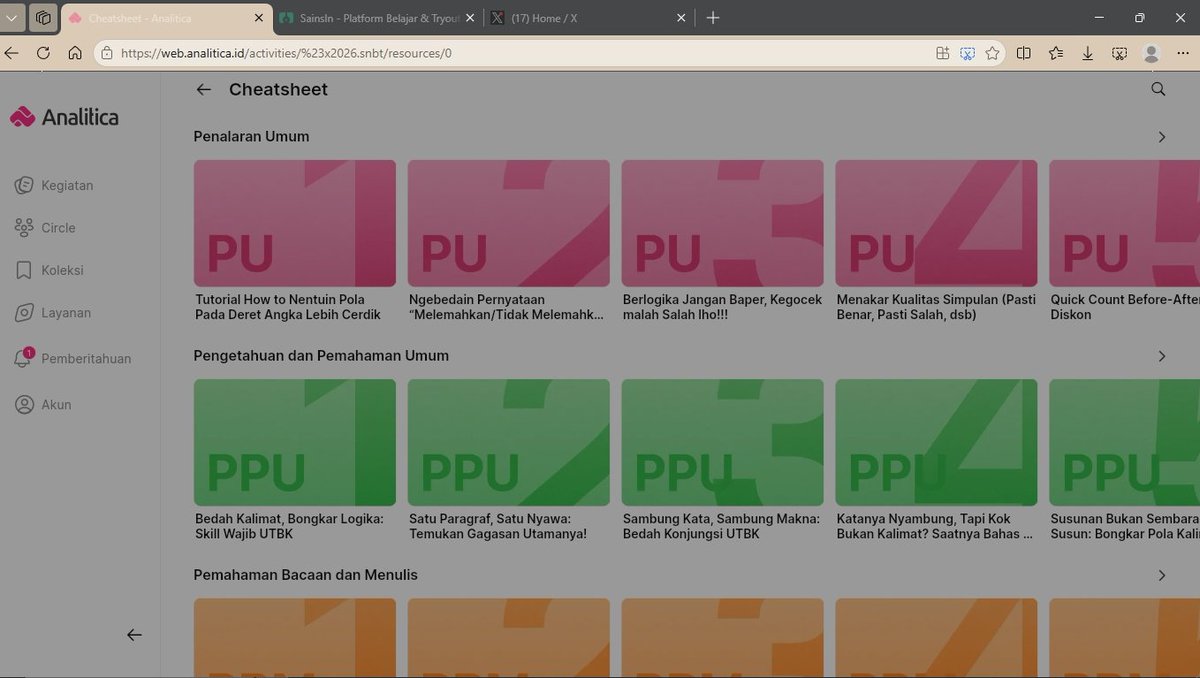Open the PU 1 thumbnail card
The height and width of the screenshot is (678, 1200).
pyautogui.click(x=295, y=223)
